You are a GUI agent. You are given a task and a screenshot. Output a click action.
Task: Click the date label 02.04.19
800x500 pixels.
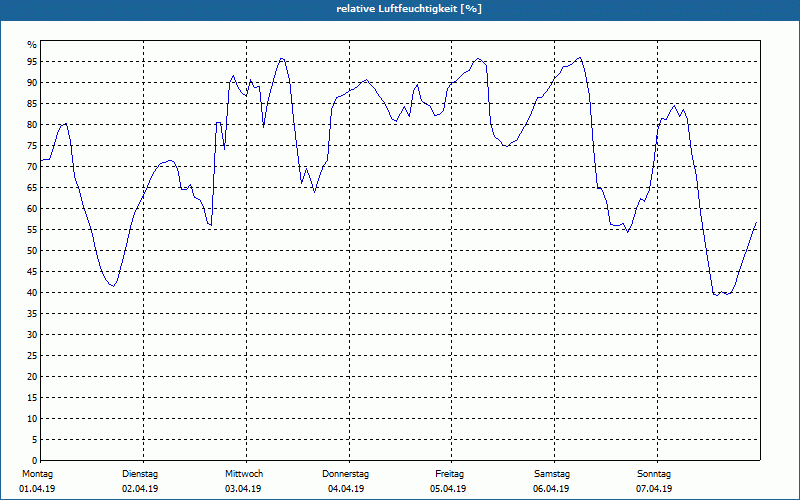pyautogui.click(x=140, y=489)
